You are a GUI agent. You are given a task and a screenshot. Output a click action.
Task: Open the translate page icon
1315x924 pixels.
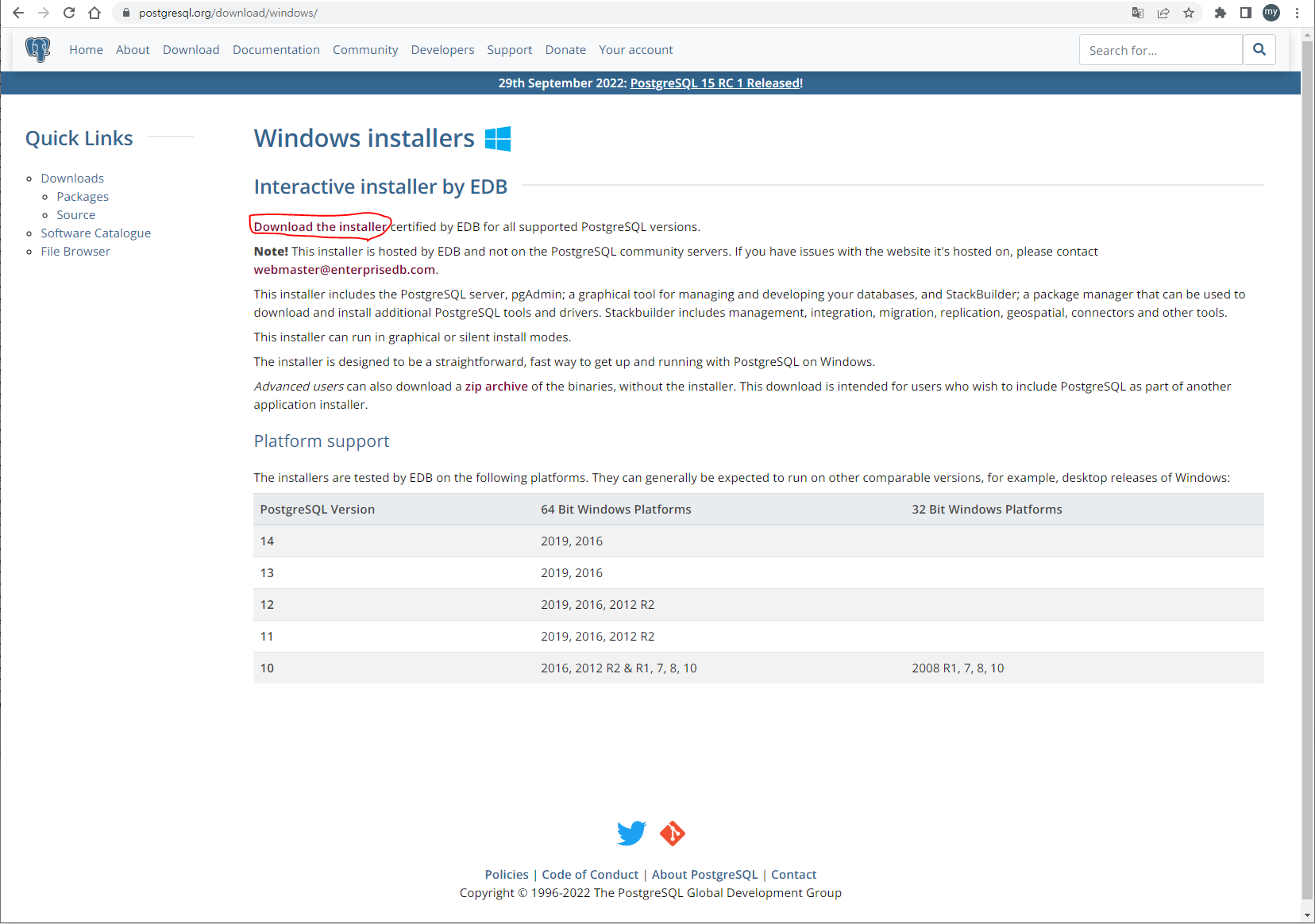pyautogui.click(x=1138, y=13)
